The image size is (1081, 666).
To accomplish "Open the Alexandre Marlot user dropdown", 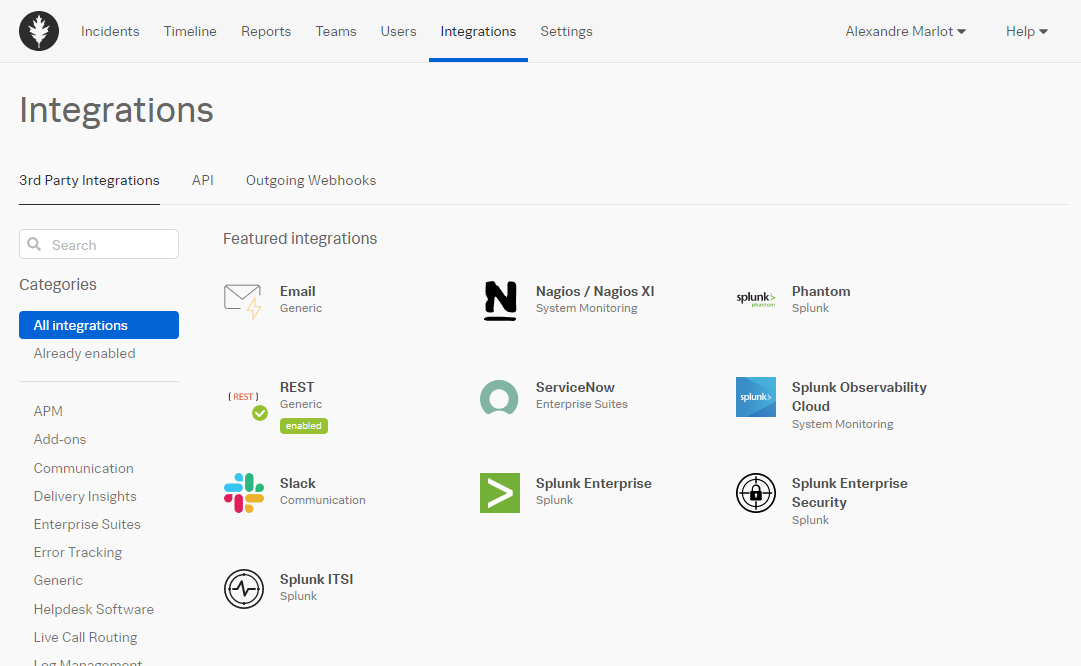I will (905, 31).
